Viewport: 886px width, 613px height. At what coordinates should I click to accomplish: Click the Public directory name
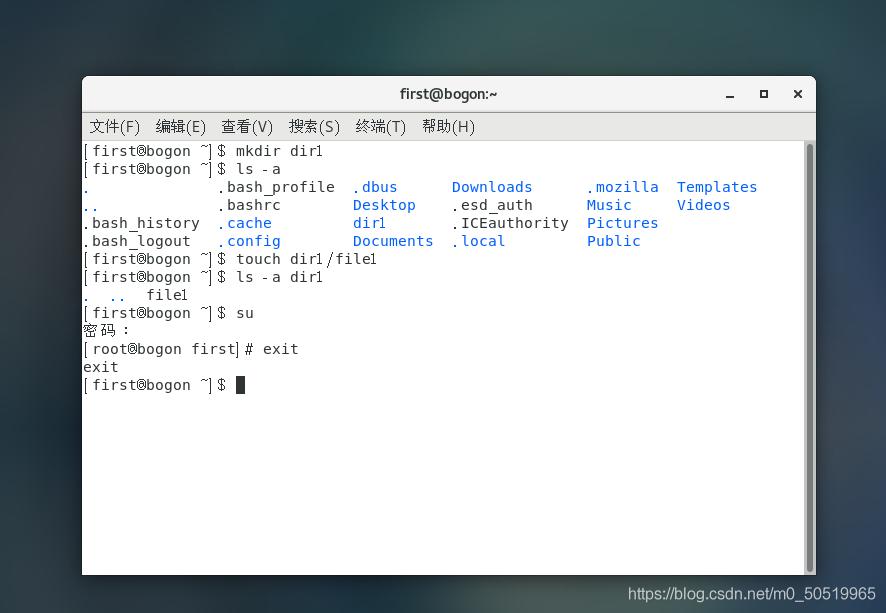coord(613,241)
